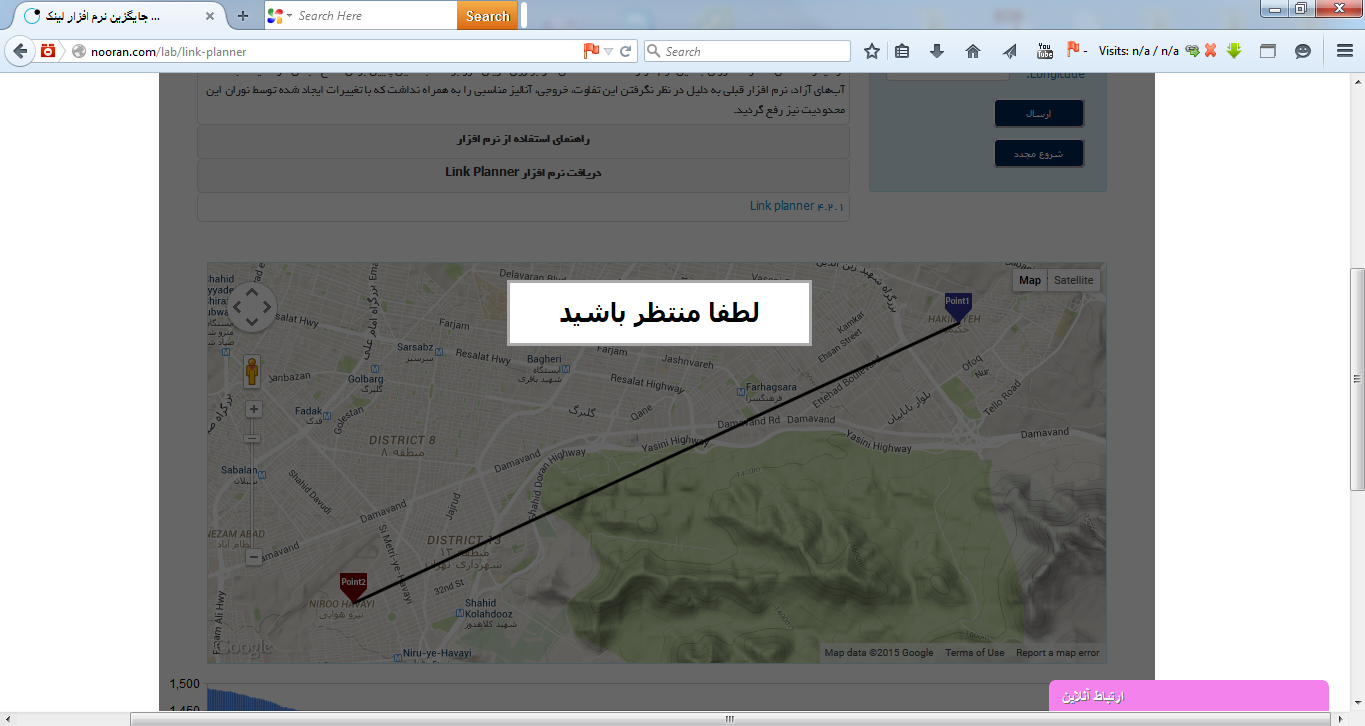Pan the map right with the arrow control
Viewport: 1365px width, 726px height.
[x=268, y=307]
